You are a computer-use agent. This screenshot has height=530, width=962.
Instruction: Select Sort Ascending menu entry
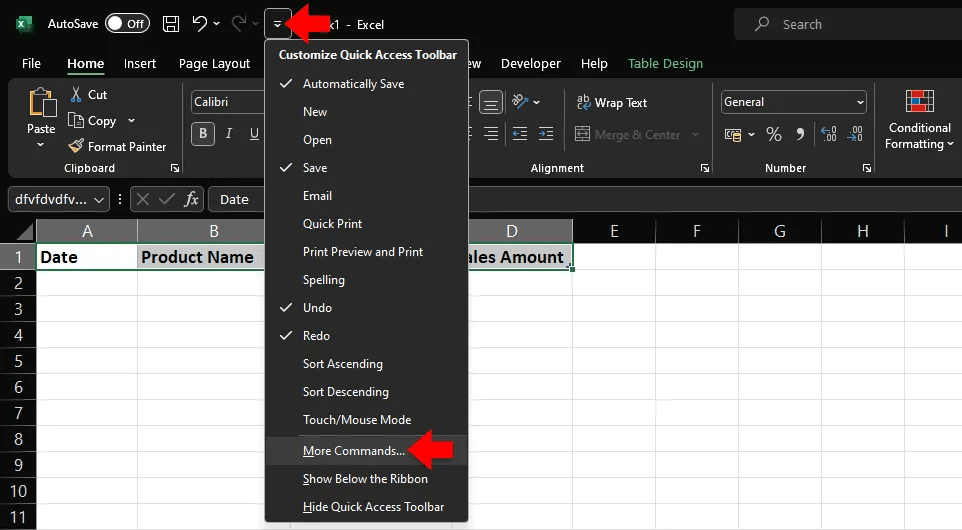click(x=366, y=364)
